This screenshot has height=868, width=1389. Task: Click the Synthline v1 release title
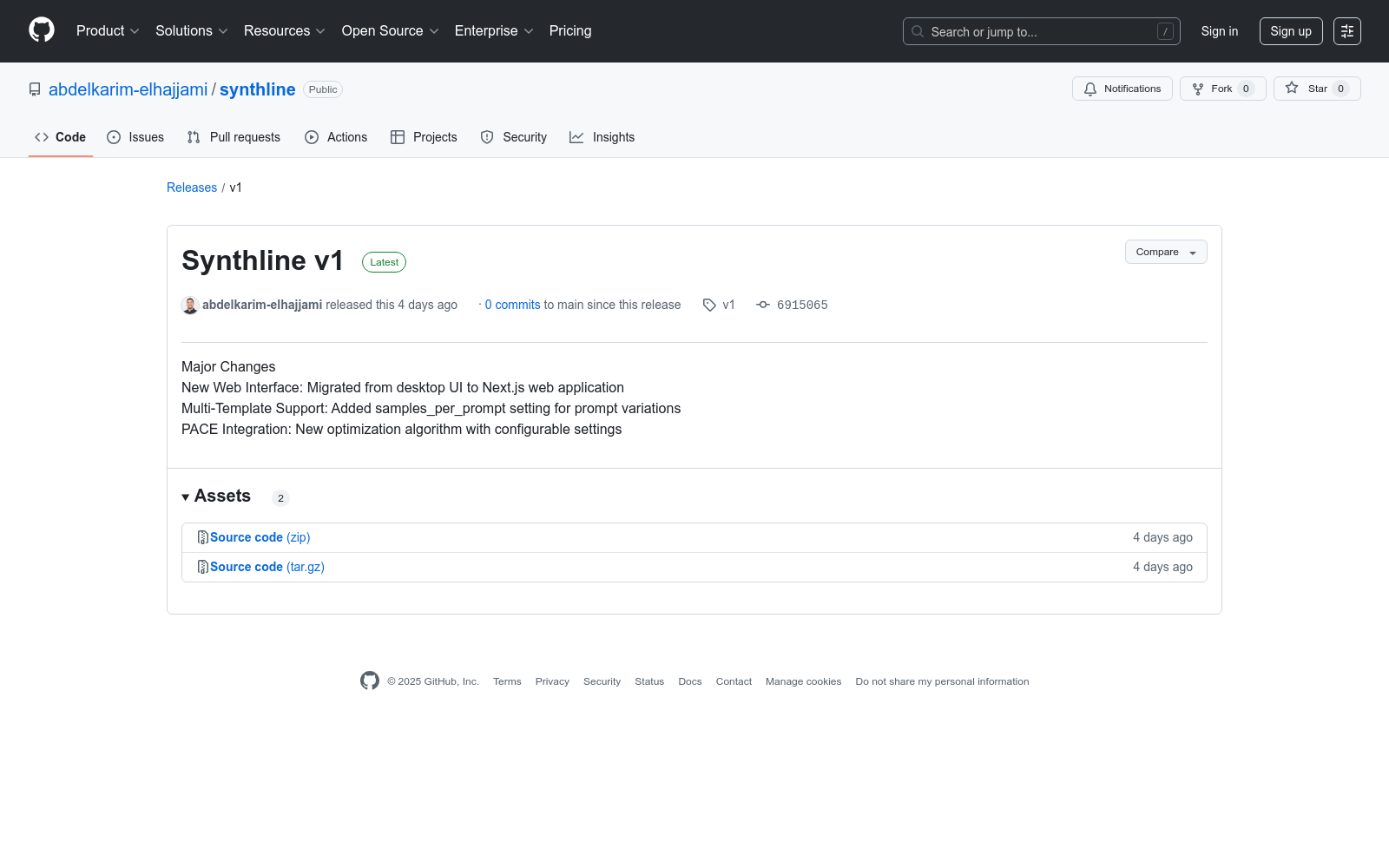click(262, 260)
